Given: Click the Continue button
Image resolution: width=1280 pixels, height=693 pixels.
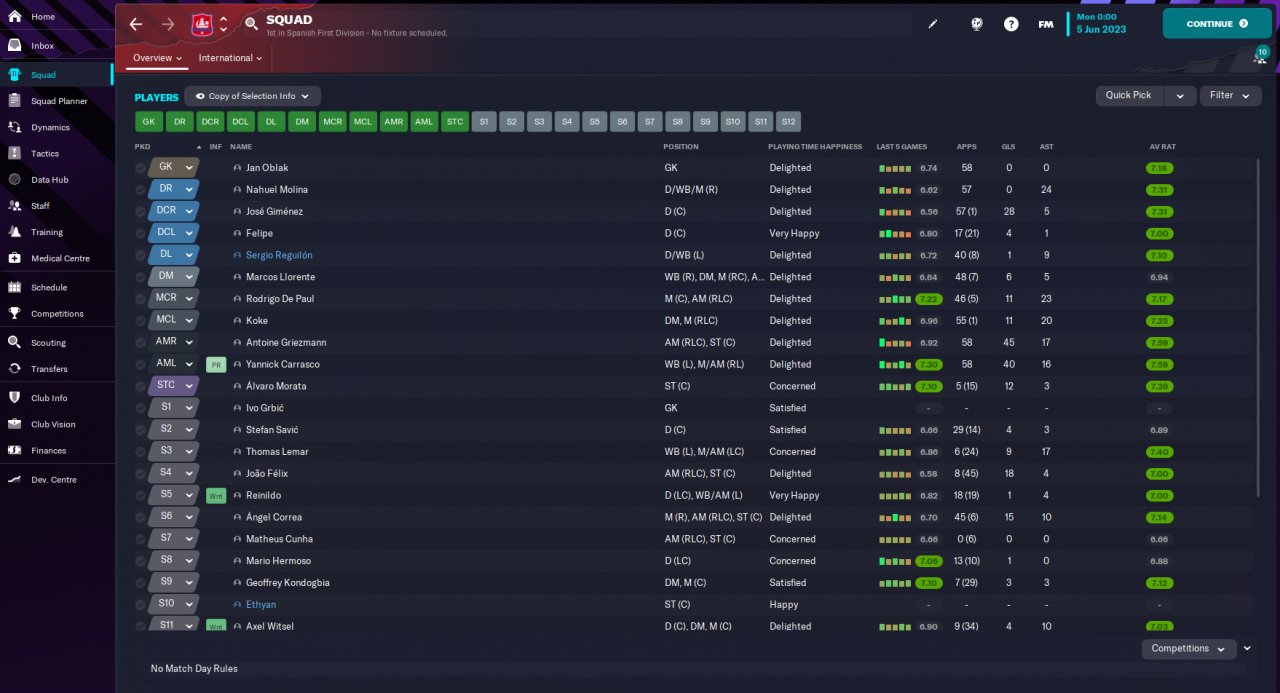Looking at the screenshot, I should coord(1217,24).
